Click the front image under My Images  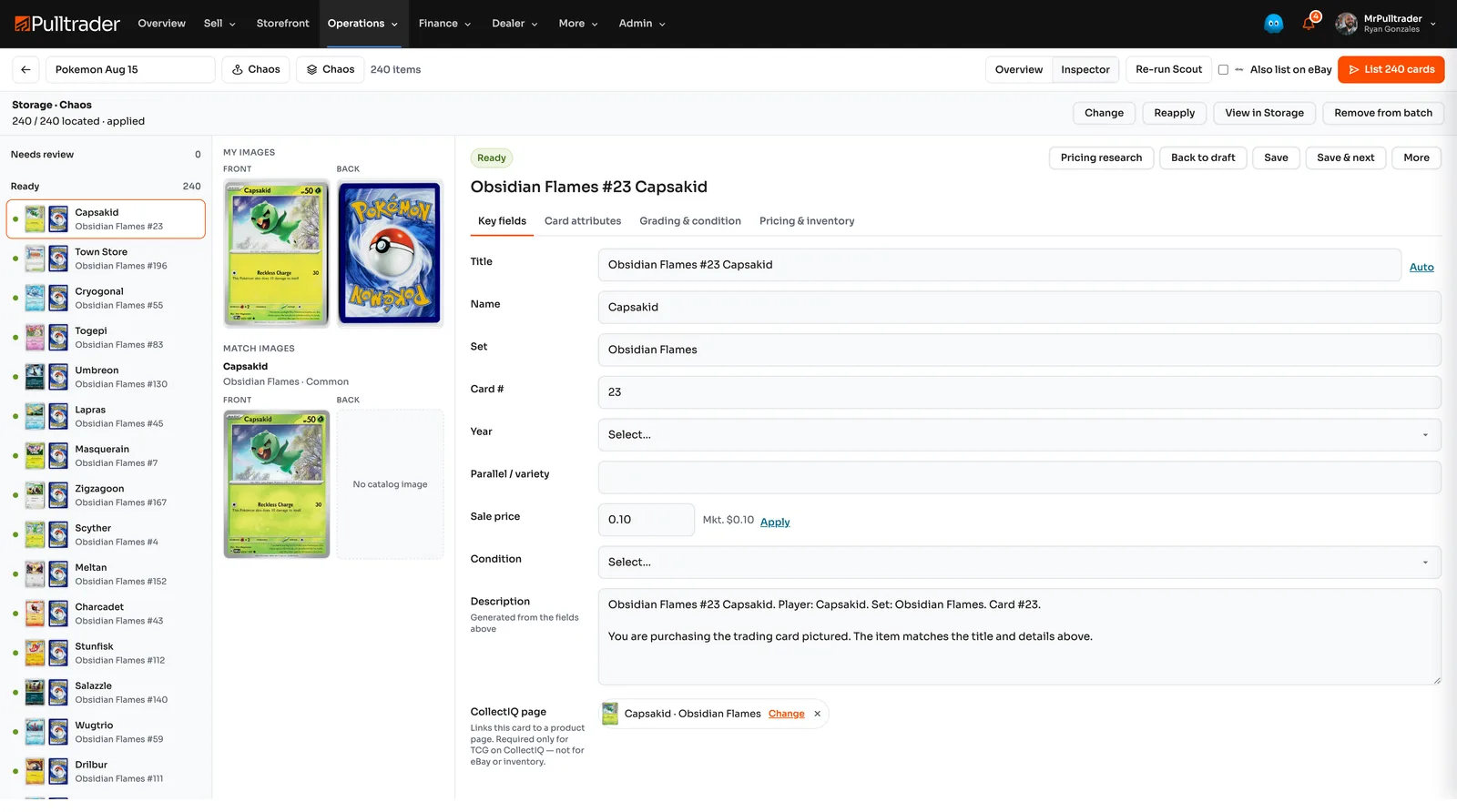click(277, 253)
